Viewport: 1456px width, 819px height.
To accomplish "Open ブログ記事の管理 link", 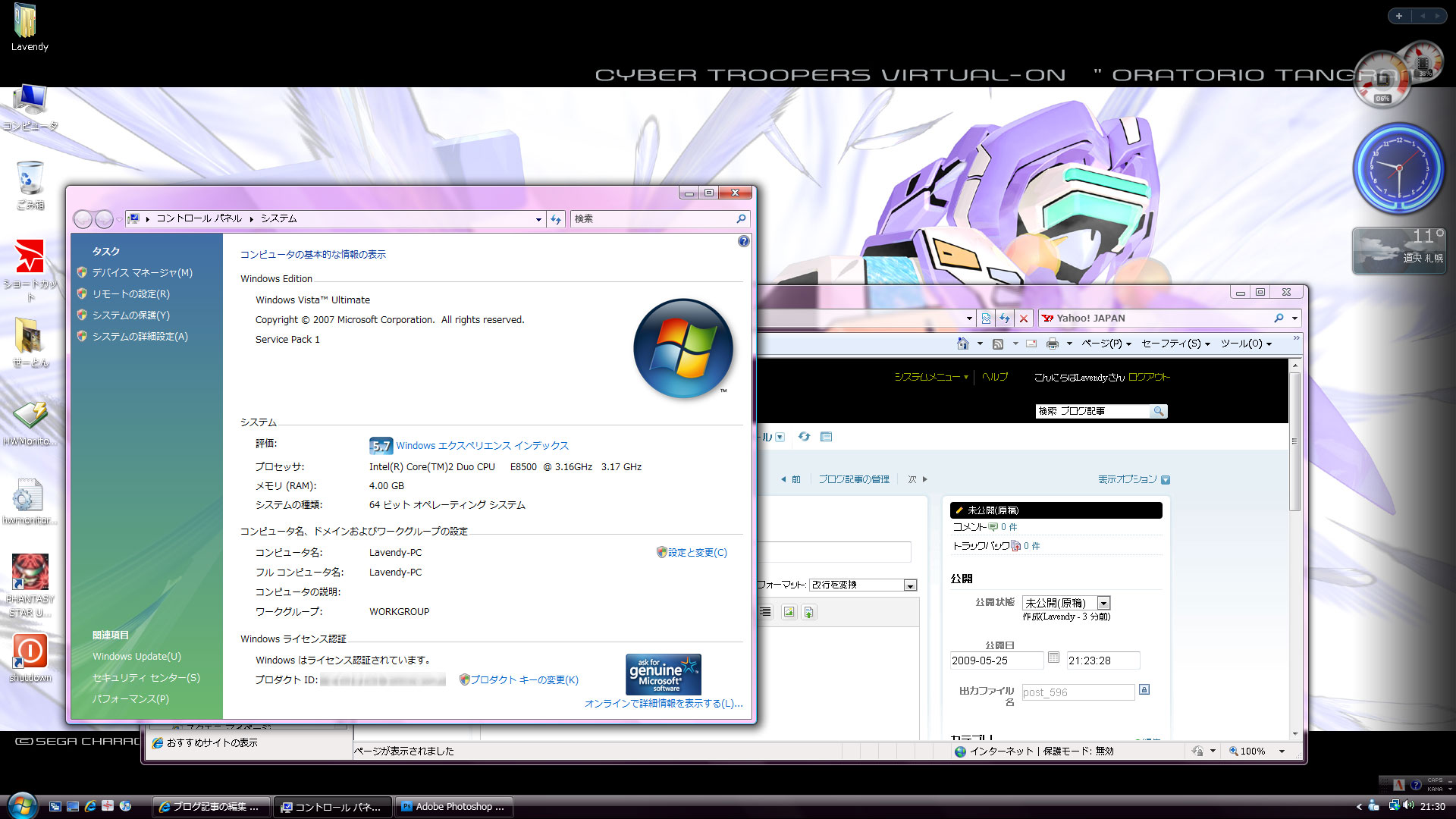I will (x=854, y=479).
